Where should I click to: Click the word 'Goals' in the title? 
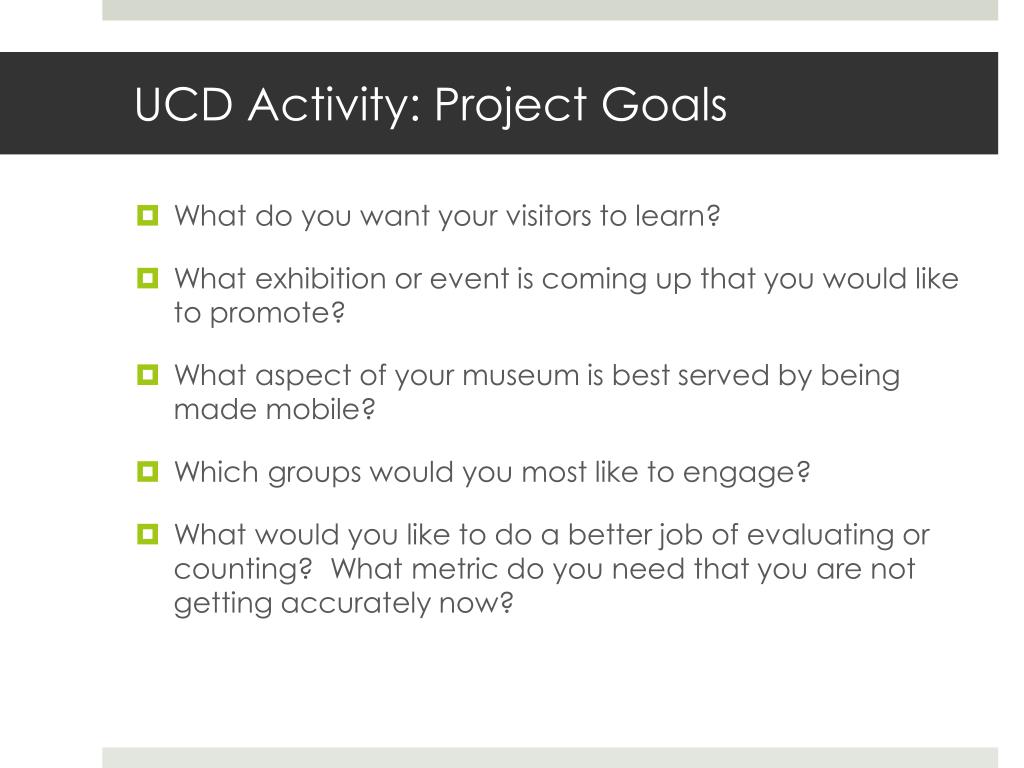[x=664, y=104]
